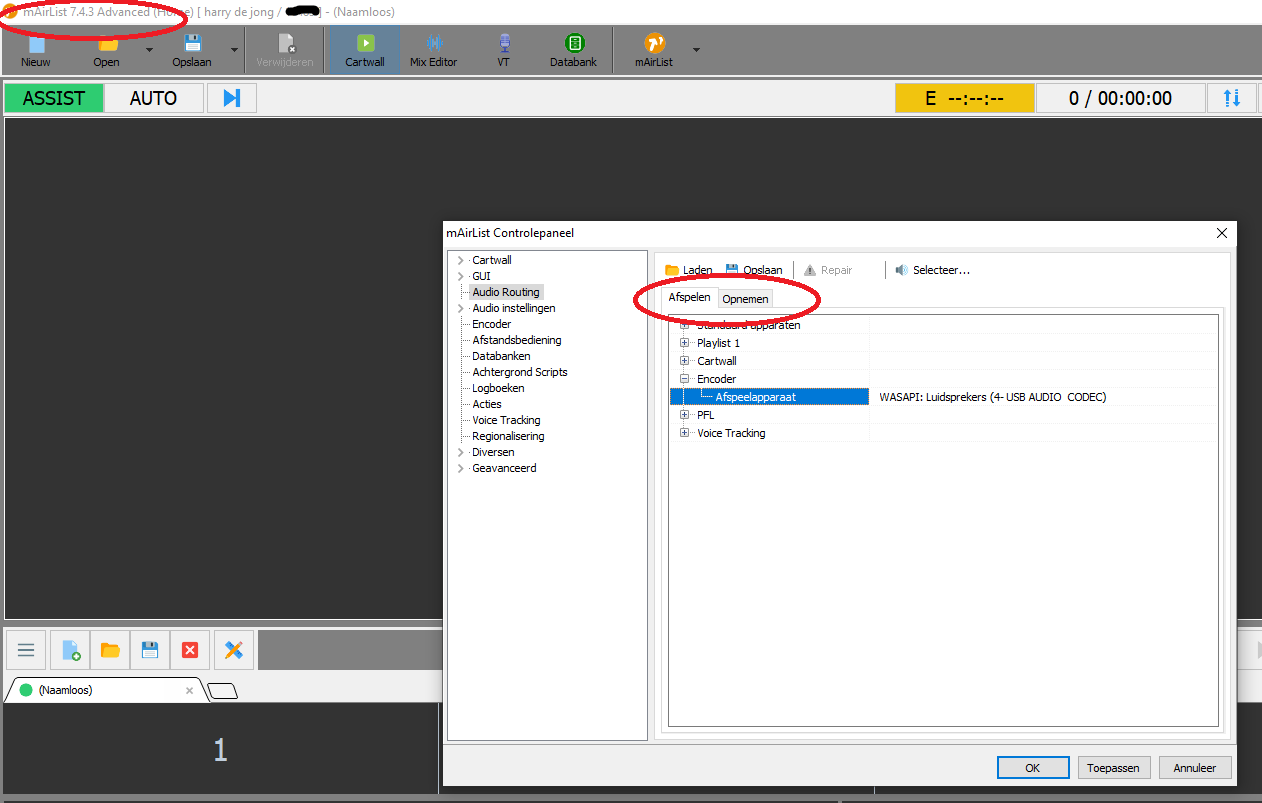1262x803 pixels.
Task: Click the save playlist floppy icon
Action: (x=150, y=650)
